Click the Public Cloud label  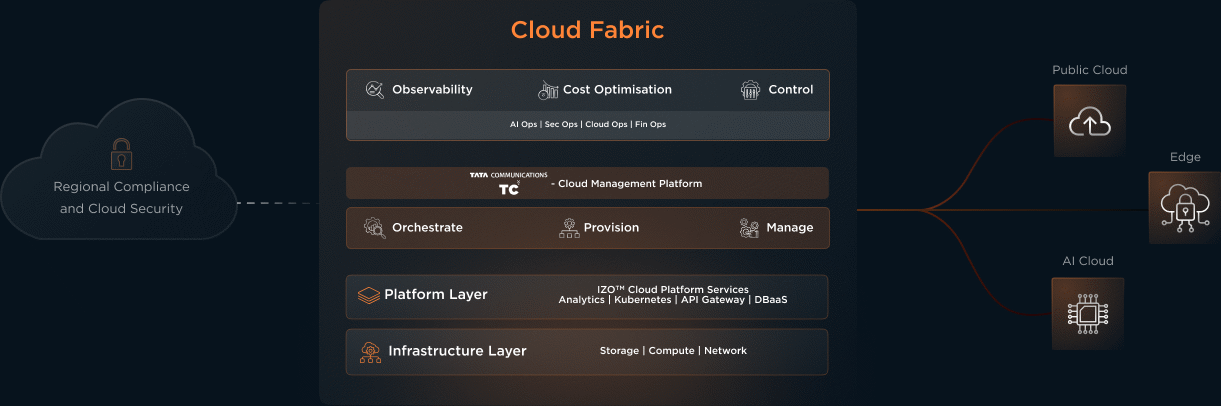(1090, 70)
